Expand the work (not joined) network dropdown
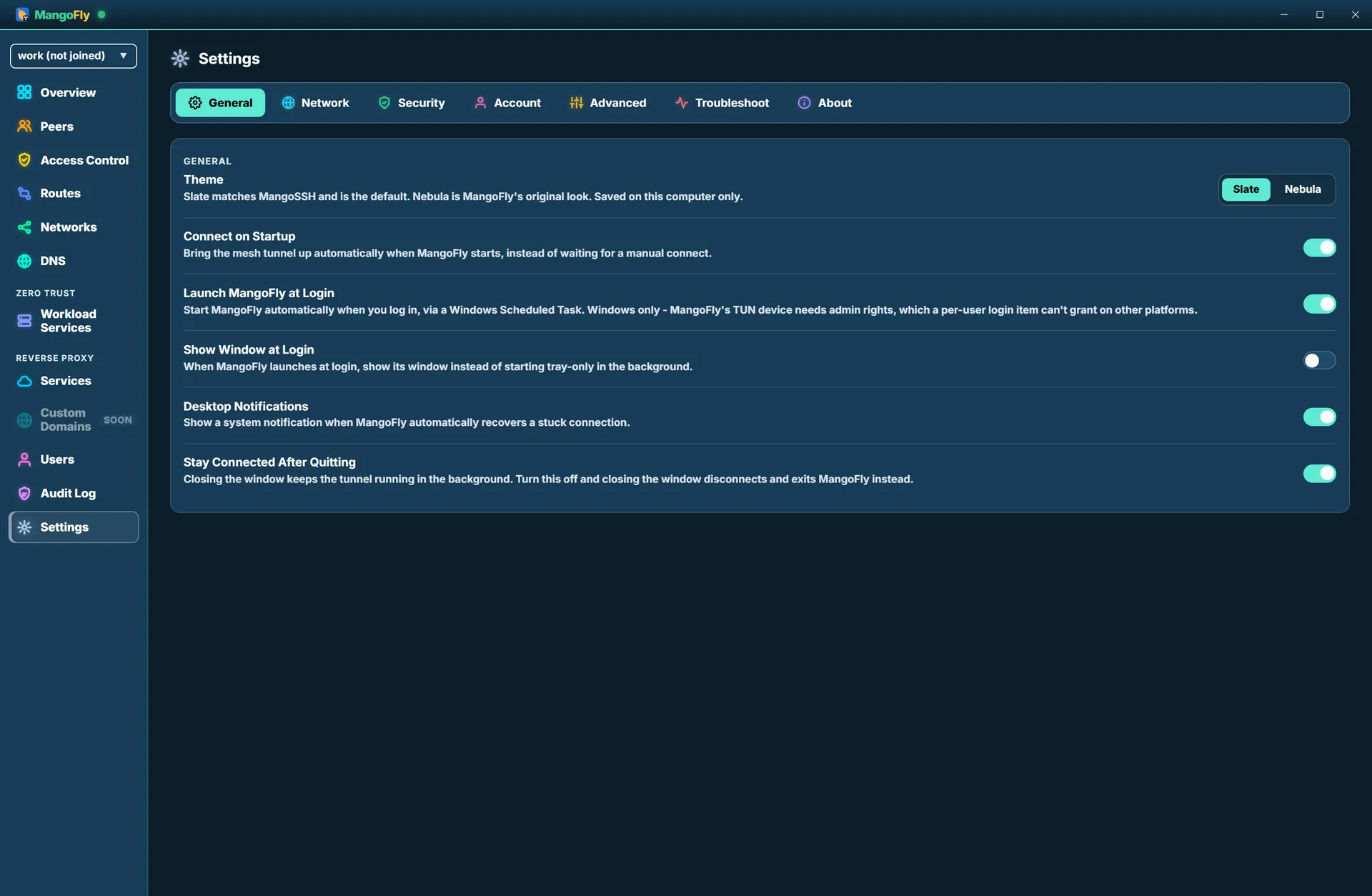The width and height of the screenshot is (1372, 896). tap(73, 56)
